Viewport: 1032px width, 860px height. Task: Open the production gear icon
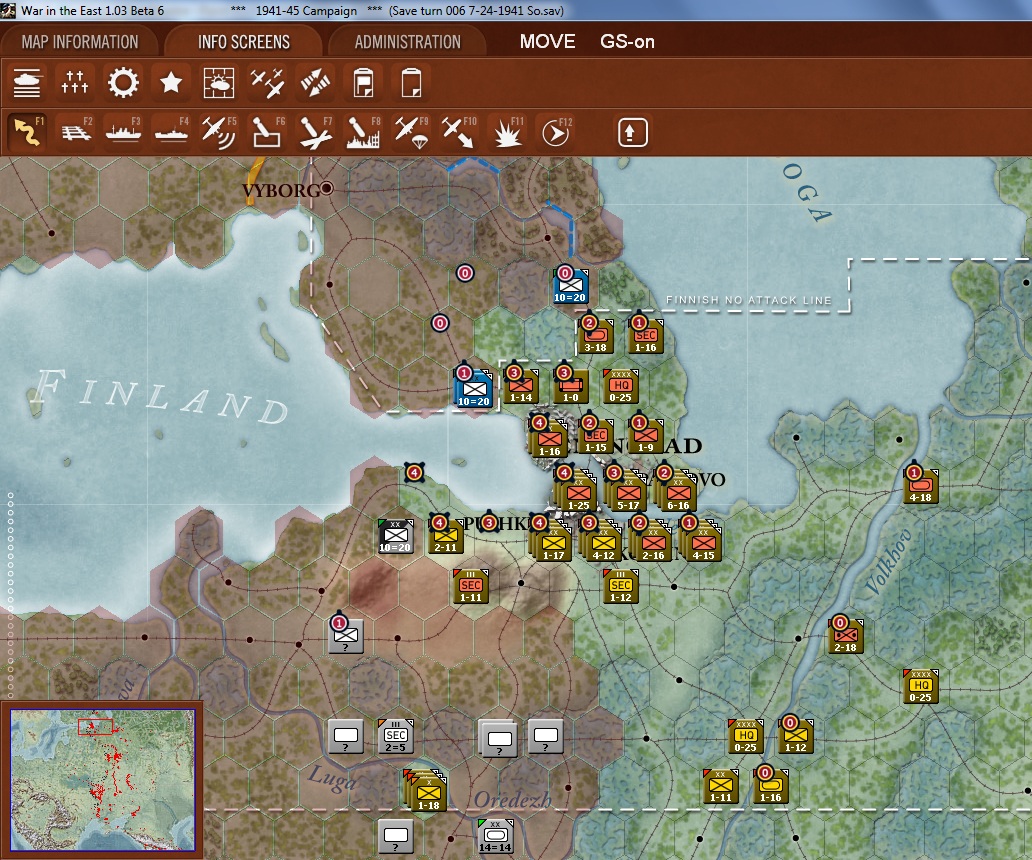(123, 84)
